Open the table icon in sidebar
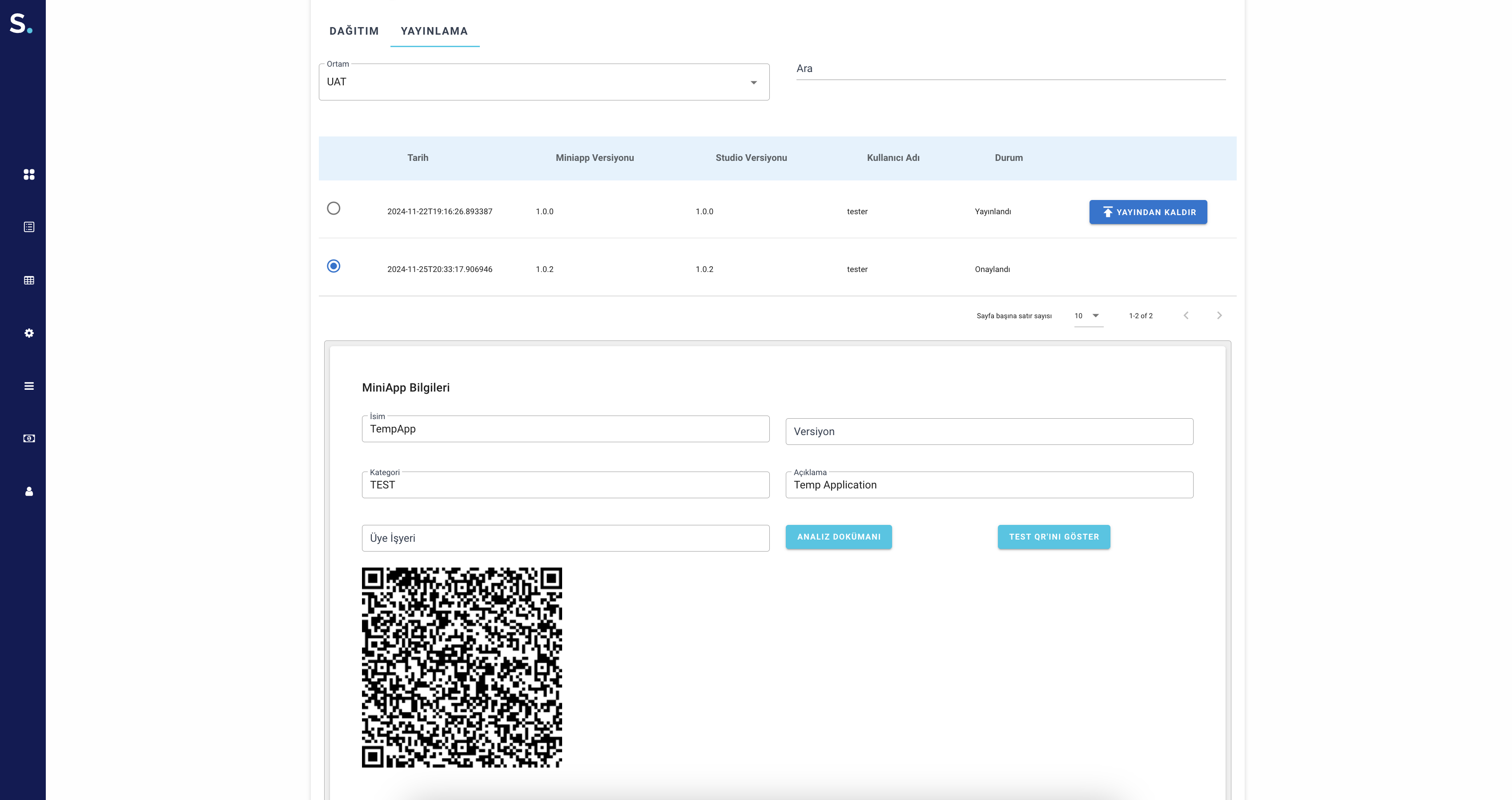 tap(29, 280)
